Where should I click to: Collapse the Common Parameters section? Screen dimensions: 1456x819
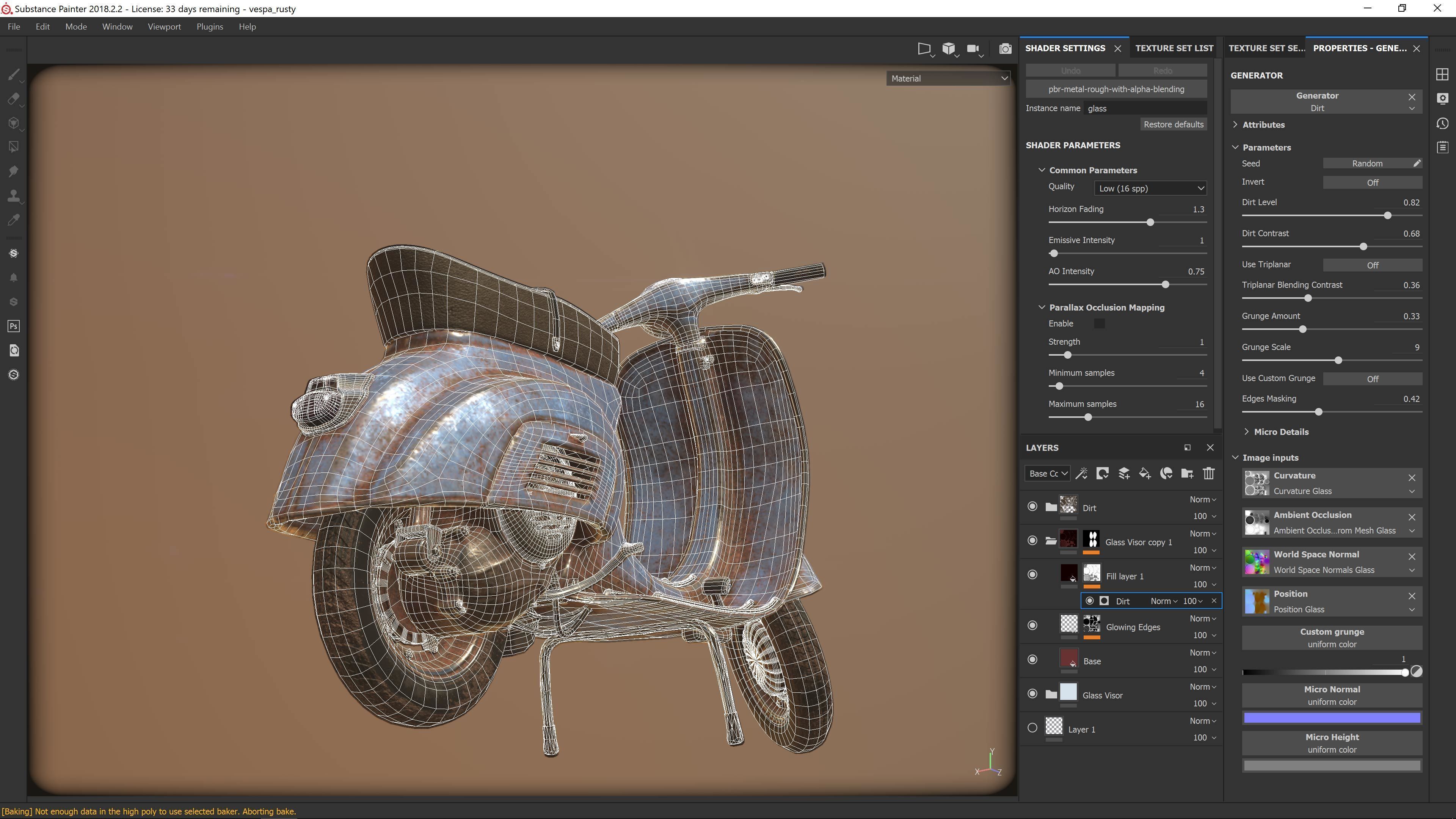(x=1042, y=170)
